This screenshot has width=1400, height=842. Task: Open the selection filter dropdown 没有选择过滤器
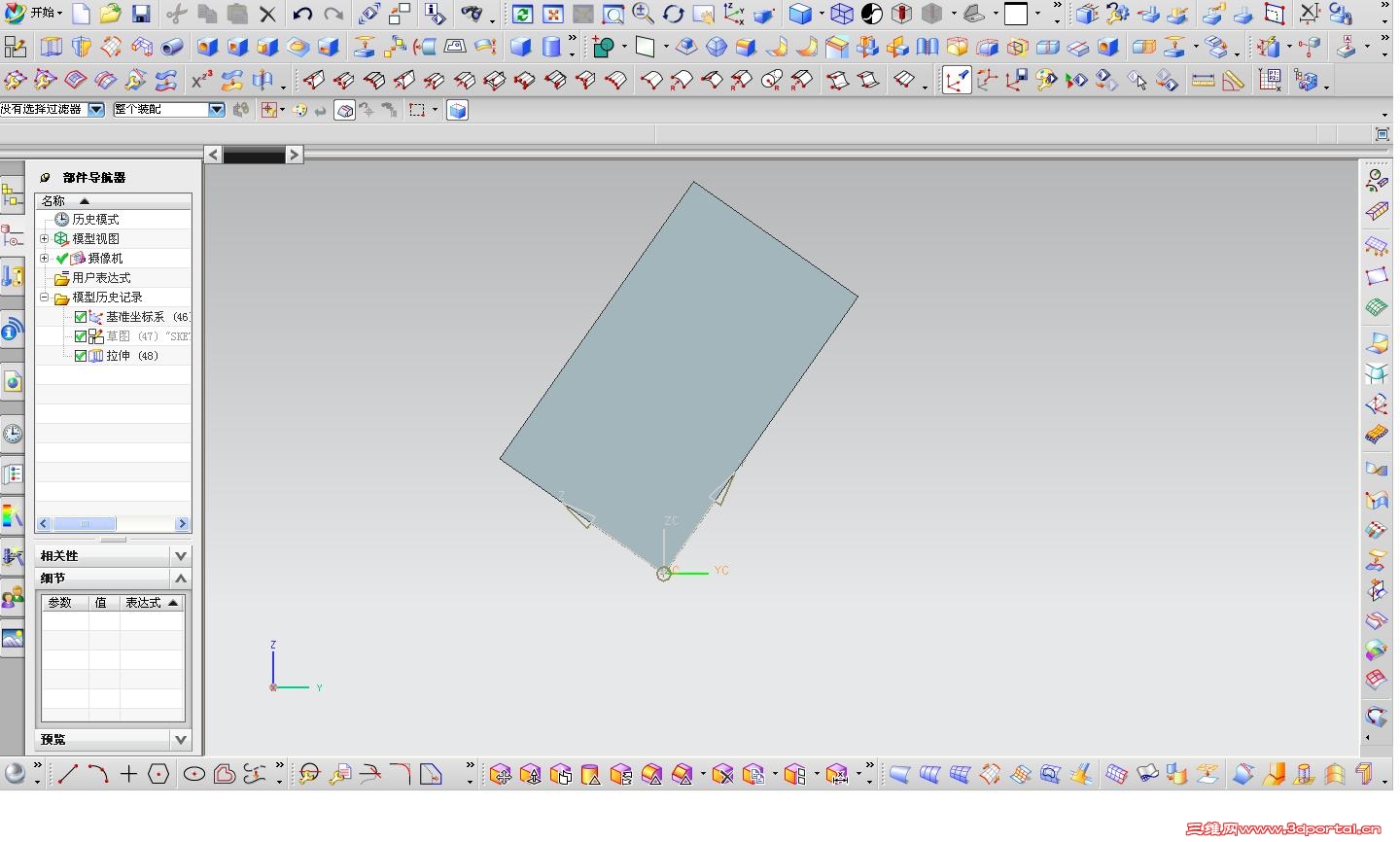pyautogui.click(x=96, y=110)
